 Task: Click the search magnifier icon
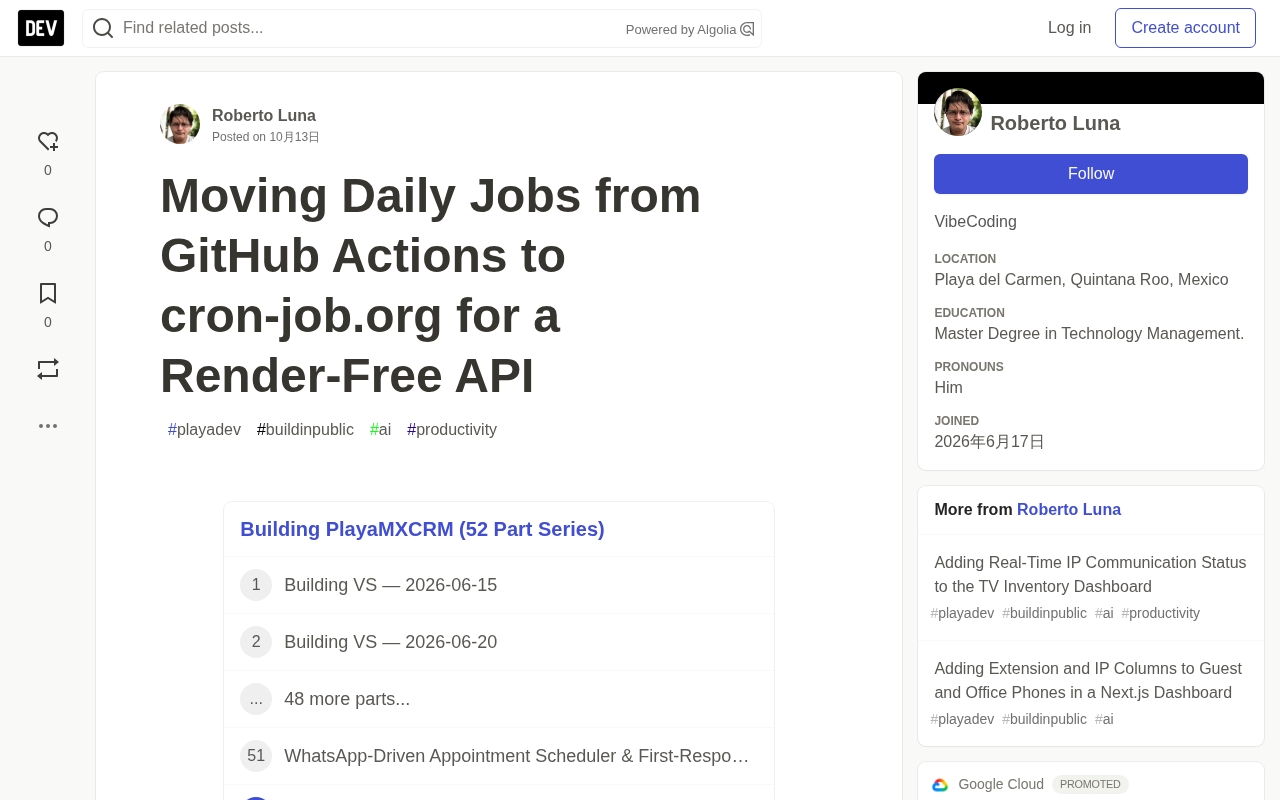(x=103, y=28)
